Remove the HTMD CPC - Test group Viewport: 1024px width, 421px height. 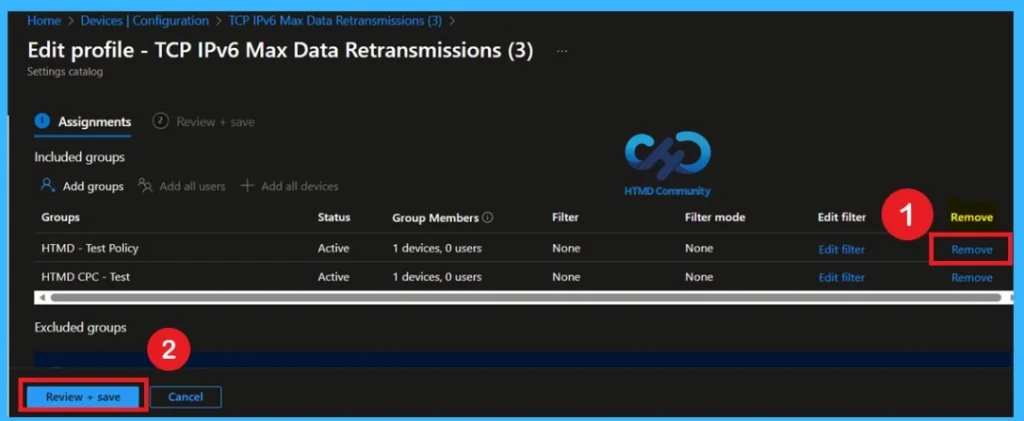(x=972, y=277)
